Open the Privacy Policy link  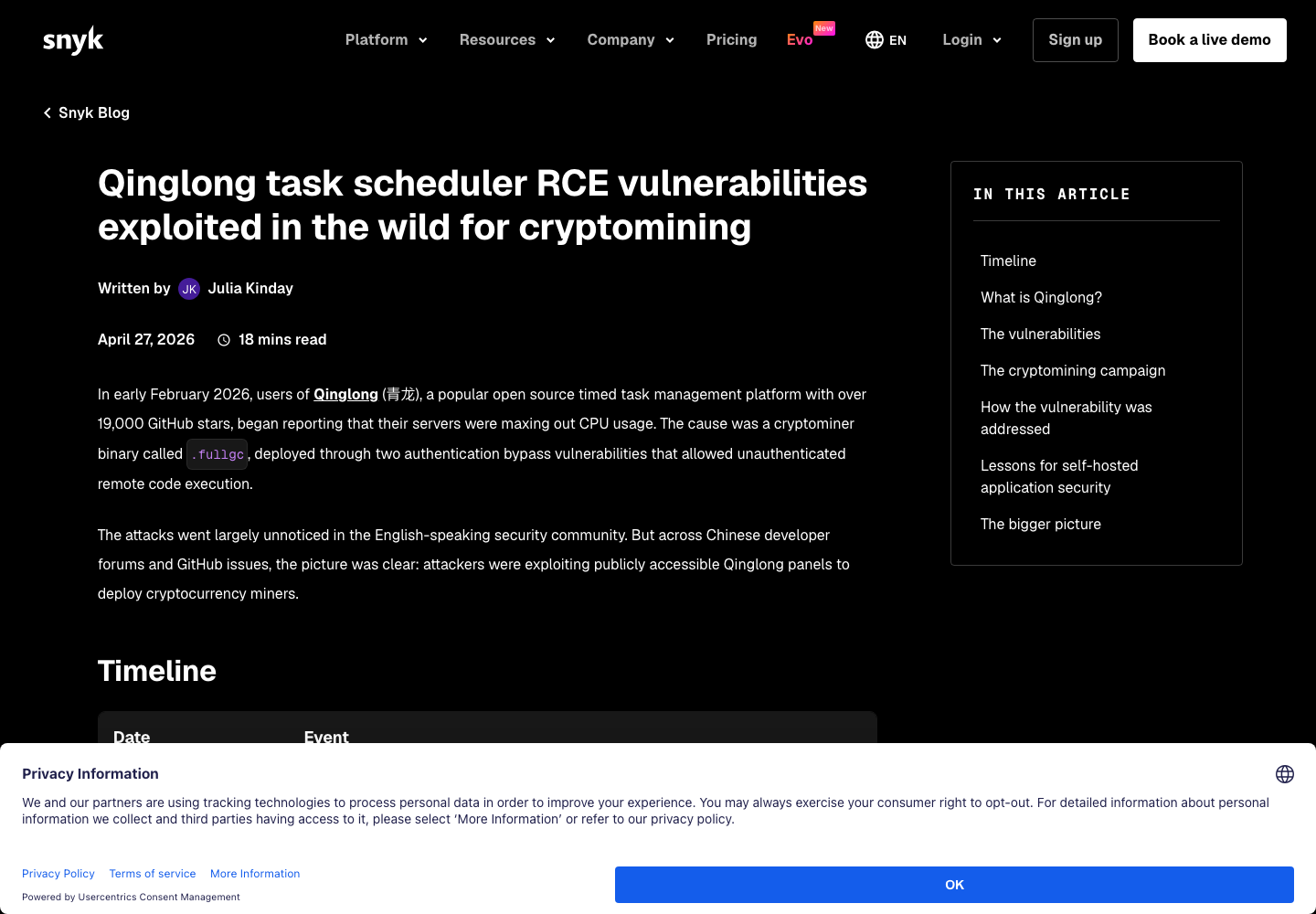click(x=58, y=874)
